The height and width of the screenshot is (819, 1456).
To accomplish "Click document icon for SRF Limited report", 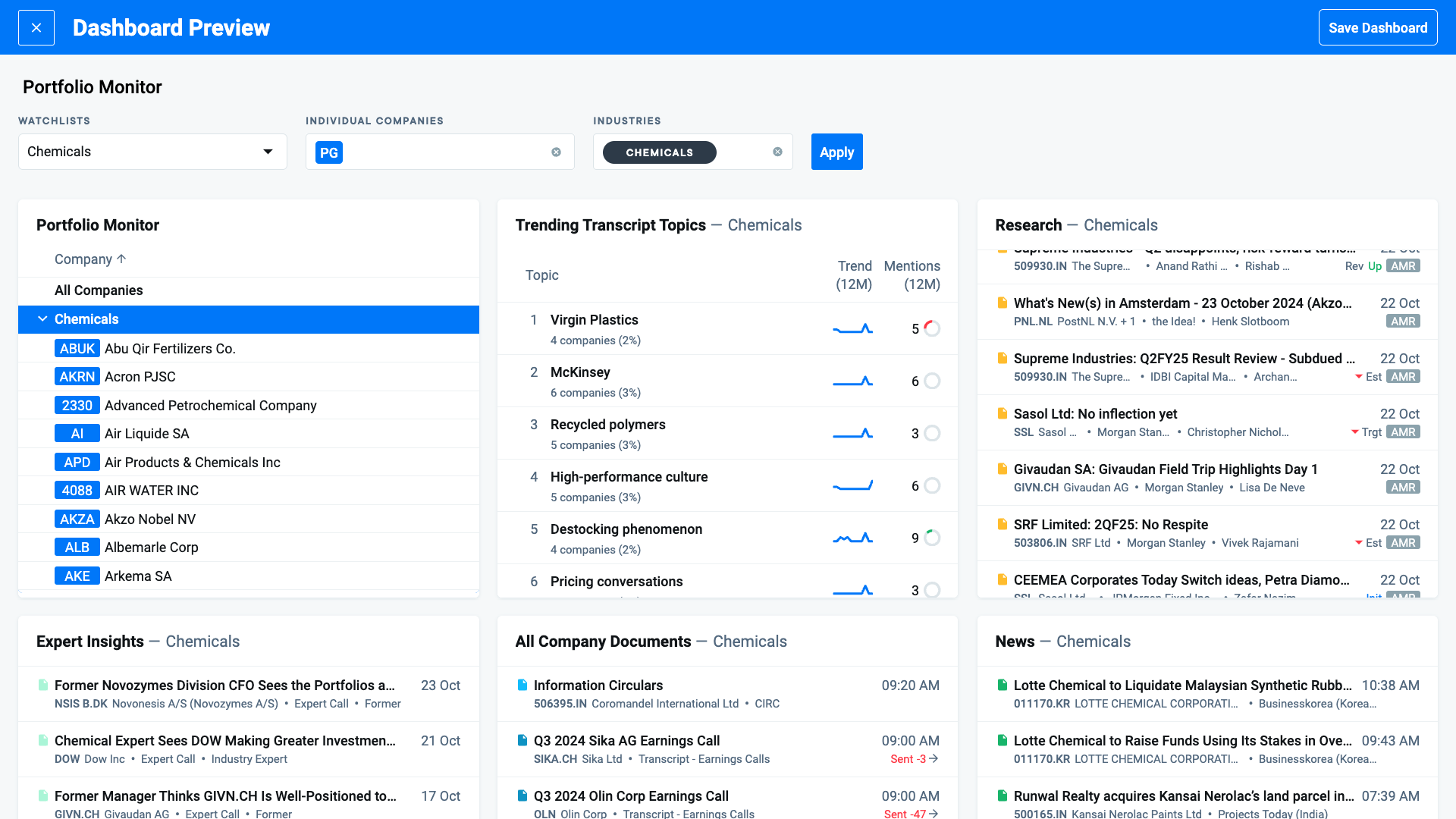I will coord(1002,525).
